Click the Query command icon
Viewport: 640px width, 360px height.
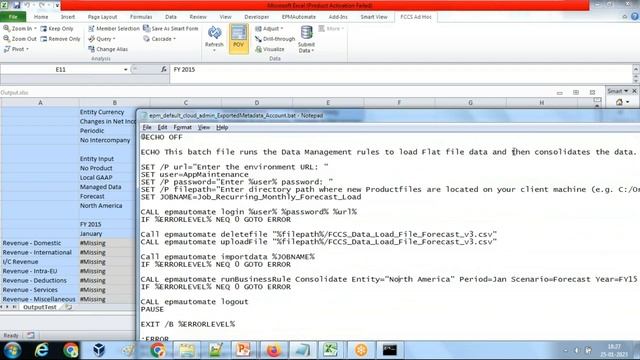coord(92,39)
